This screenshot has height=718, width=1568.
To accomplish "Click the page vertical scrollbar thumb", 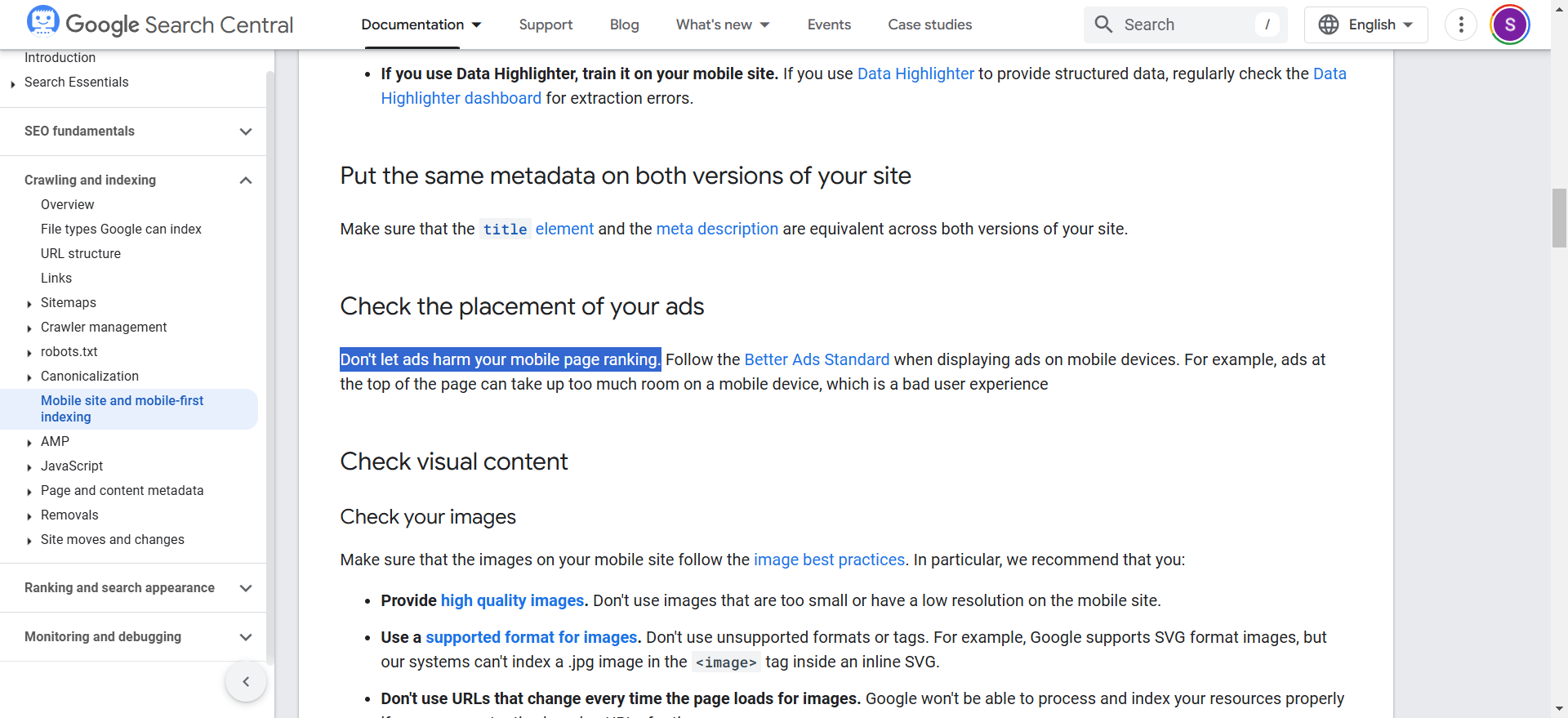I will [x=1559, y=217].
